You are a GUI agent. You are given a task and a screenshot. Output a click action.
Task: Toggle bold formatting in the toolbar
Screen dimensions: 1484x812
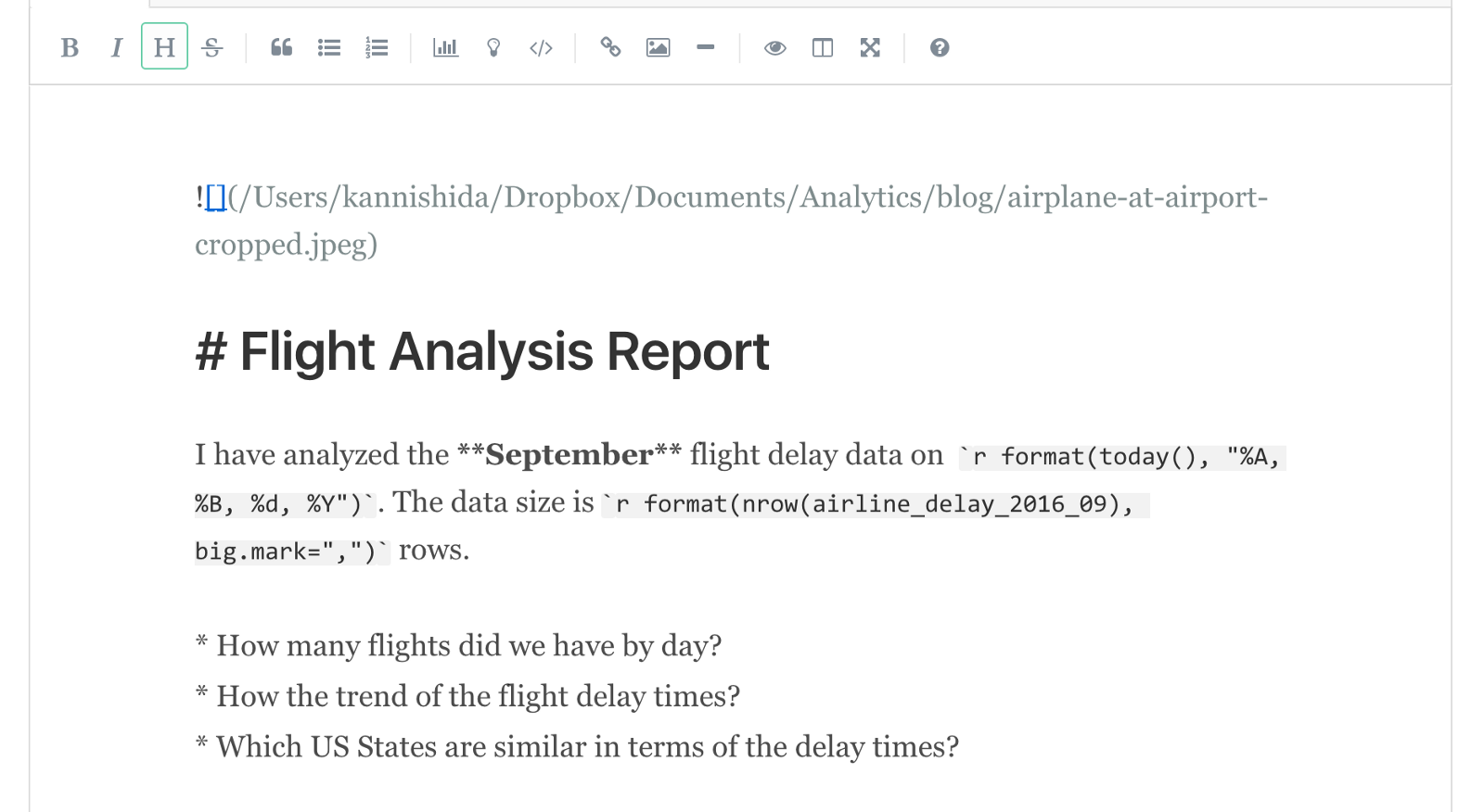click(x=70, y=47)
